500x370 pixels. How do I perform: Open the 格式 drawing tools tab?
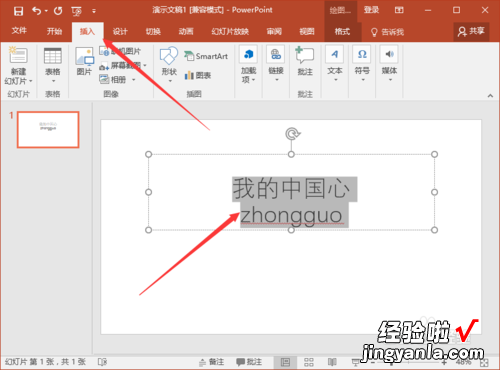point(342,32)
